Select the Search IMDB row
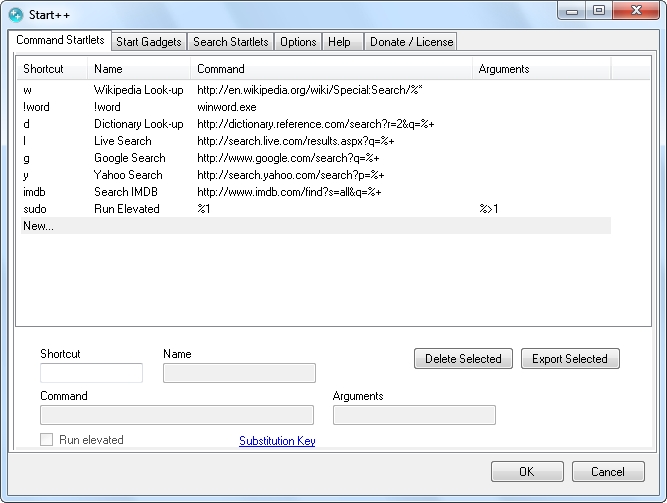Viewport: 667px width, 503px height. 126,192
